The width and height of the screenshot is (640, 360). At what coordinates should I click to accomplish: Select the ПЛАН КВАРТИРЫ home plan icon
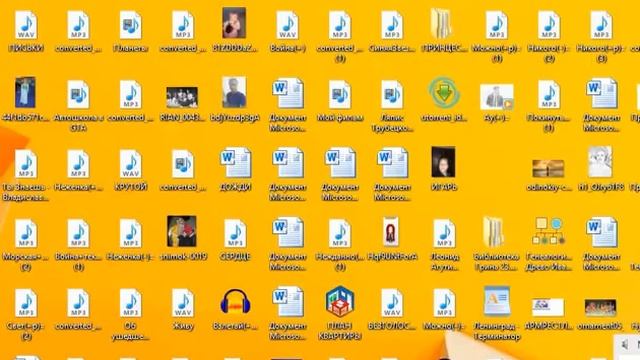coord(340,301)
